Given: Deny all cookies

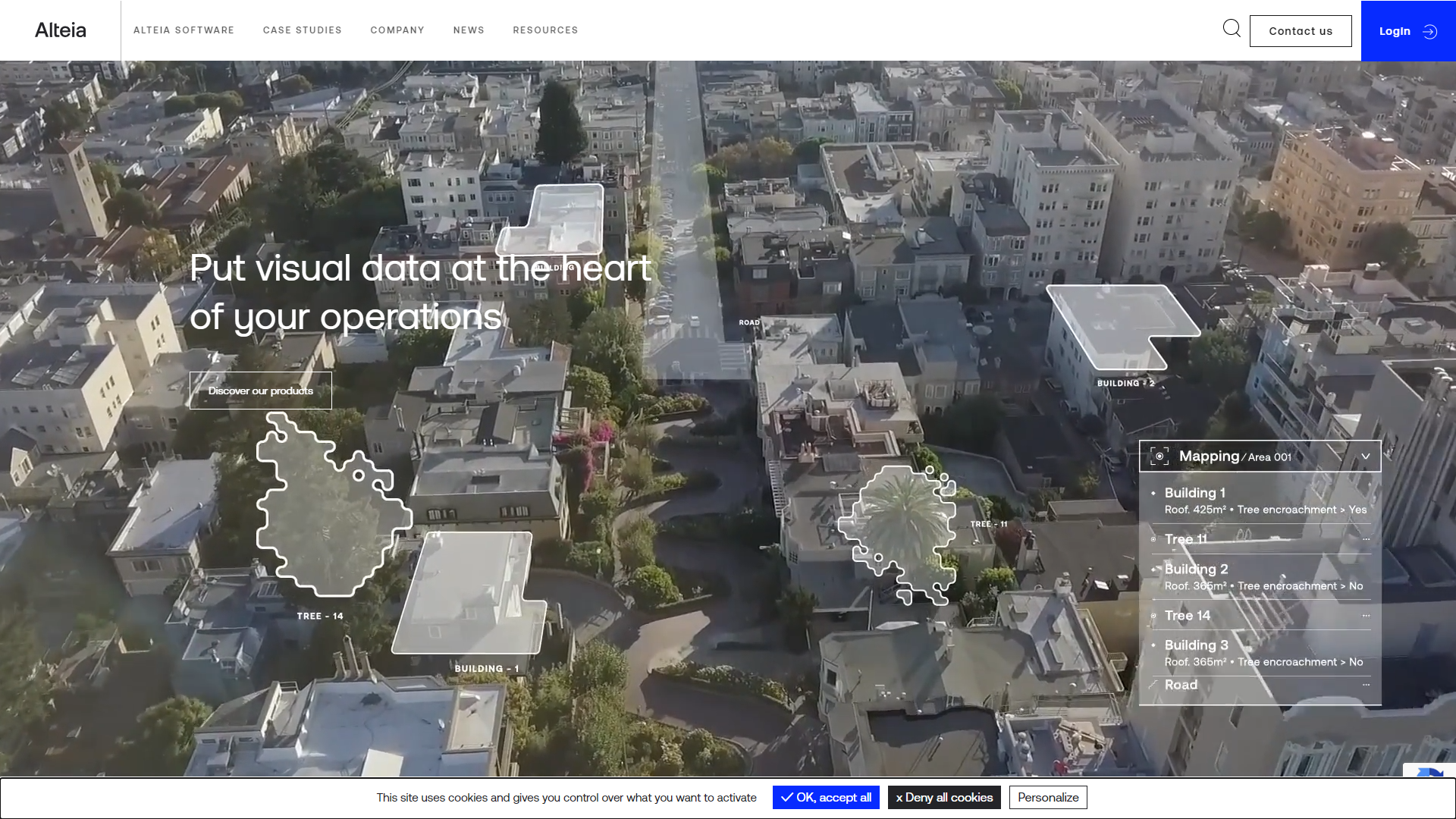Looking at the screenshot, I should (x=944, y=797).
